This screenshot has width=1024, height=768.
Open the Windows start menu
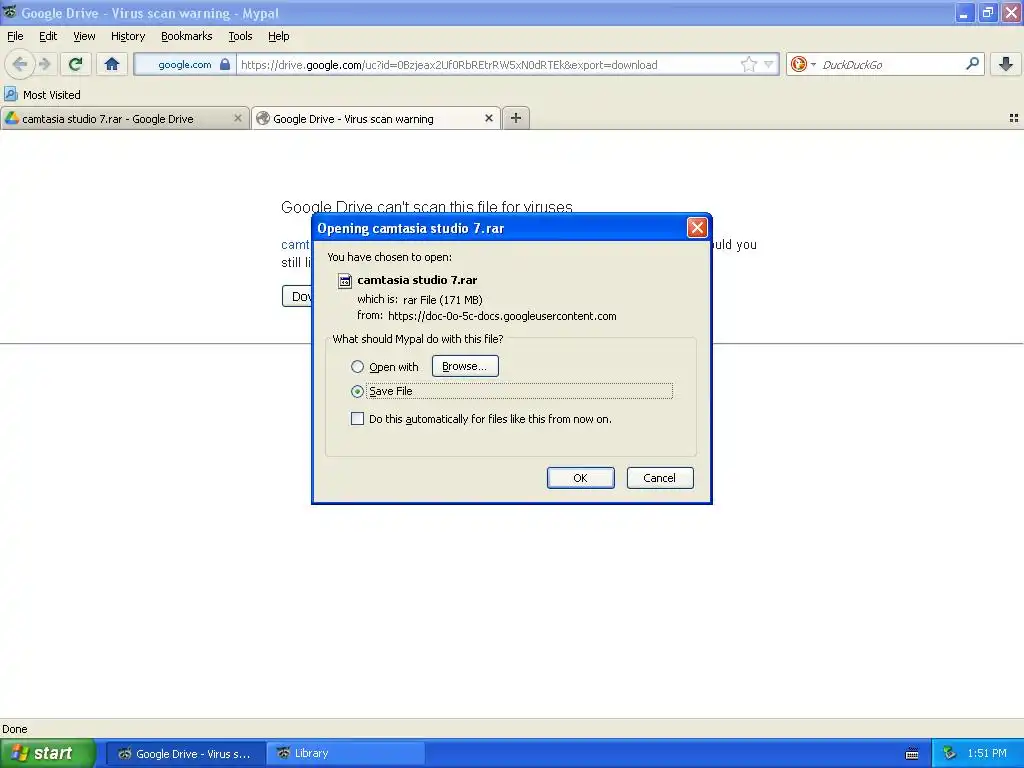click(x=47, y=753)
